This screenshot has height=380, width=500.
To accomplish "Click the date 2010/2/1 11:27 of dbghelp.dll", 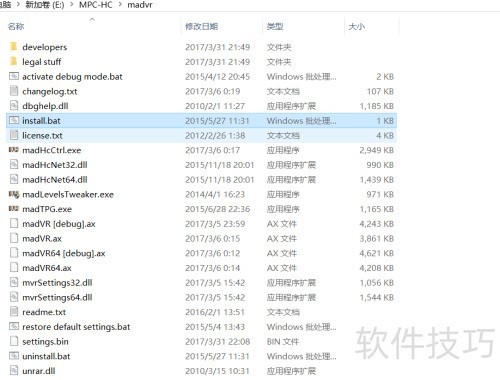I will point(215,106).
